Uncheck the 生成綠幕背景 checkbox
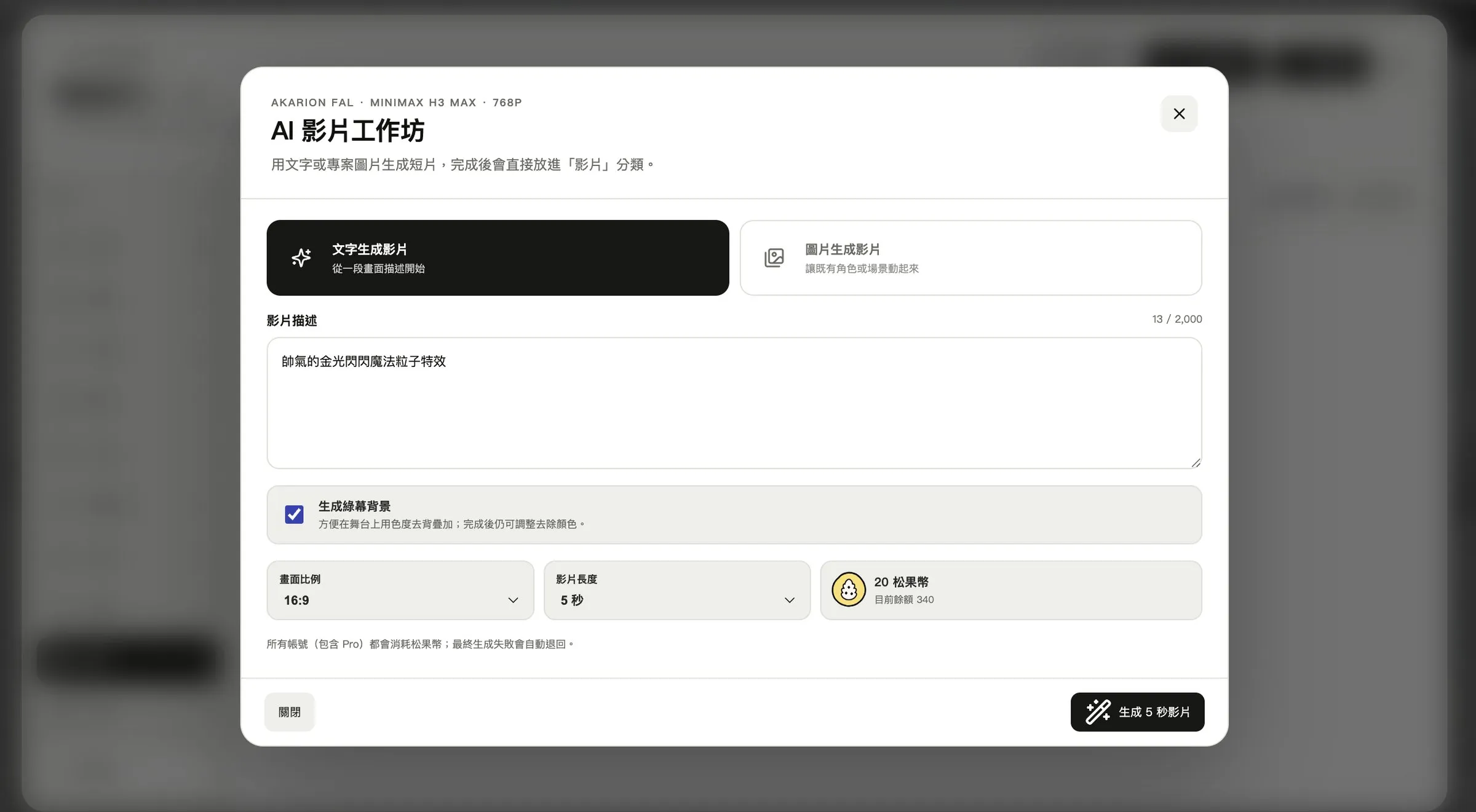The image size is (1476, 812). coord(294,514)
